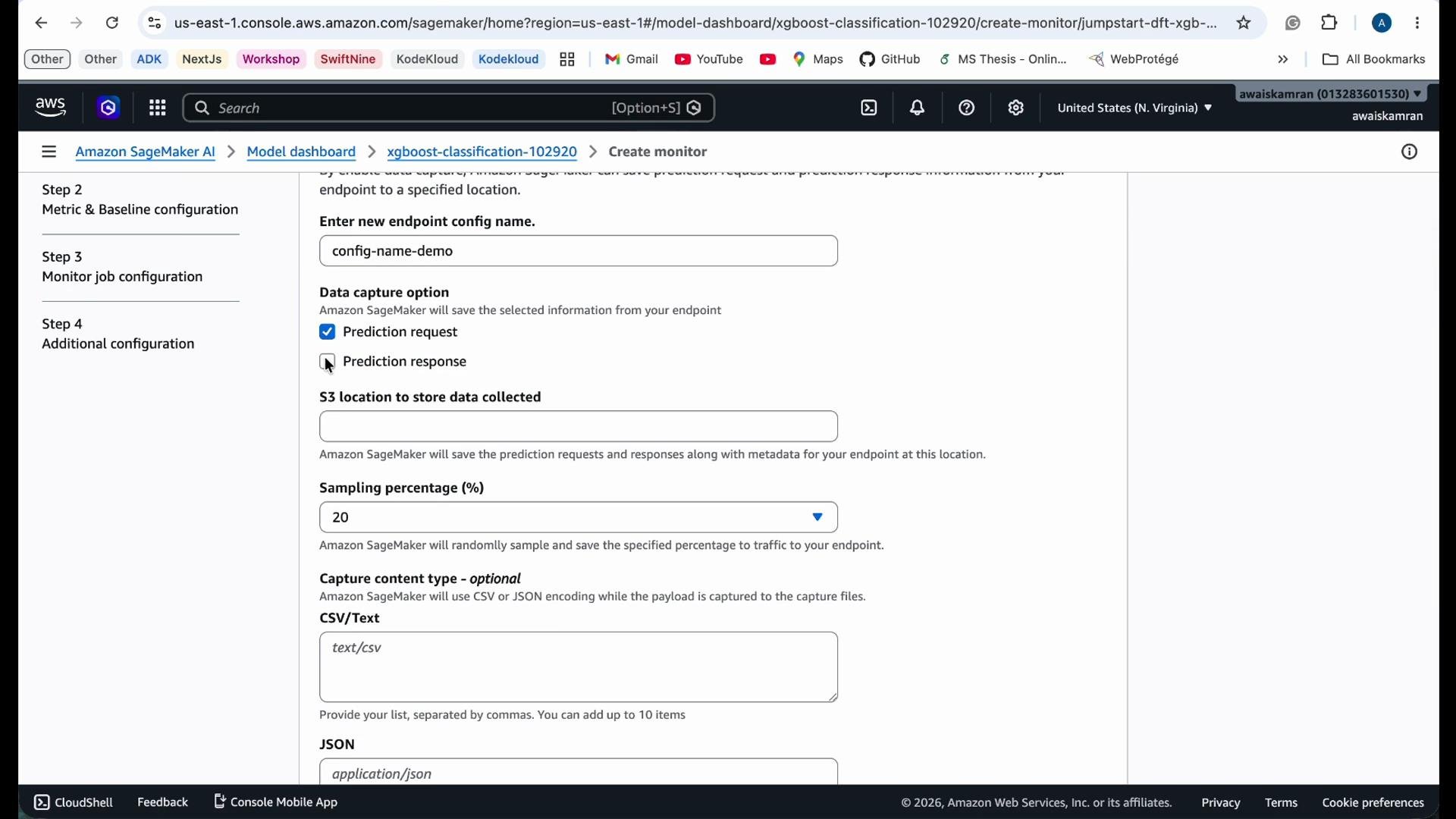1456x819 pixels.
Task: Select Step 2 Metric & Baseline configuration
Action: click(x=140, y=200)
